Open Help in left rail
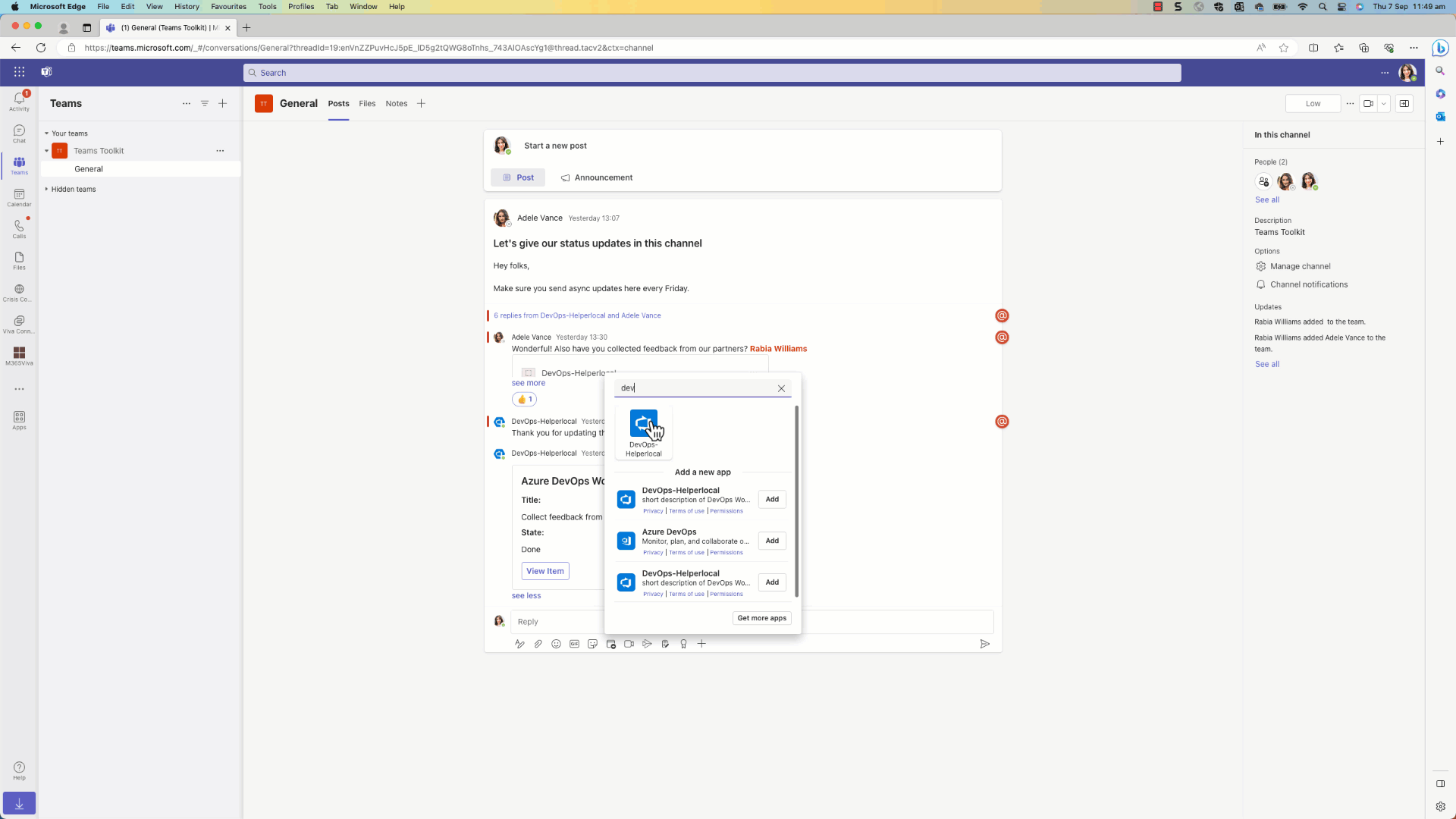This screenshot has width=1456, height=819. click(19, 770)
